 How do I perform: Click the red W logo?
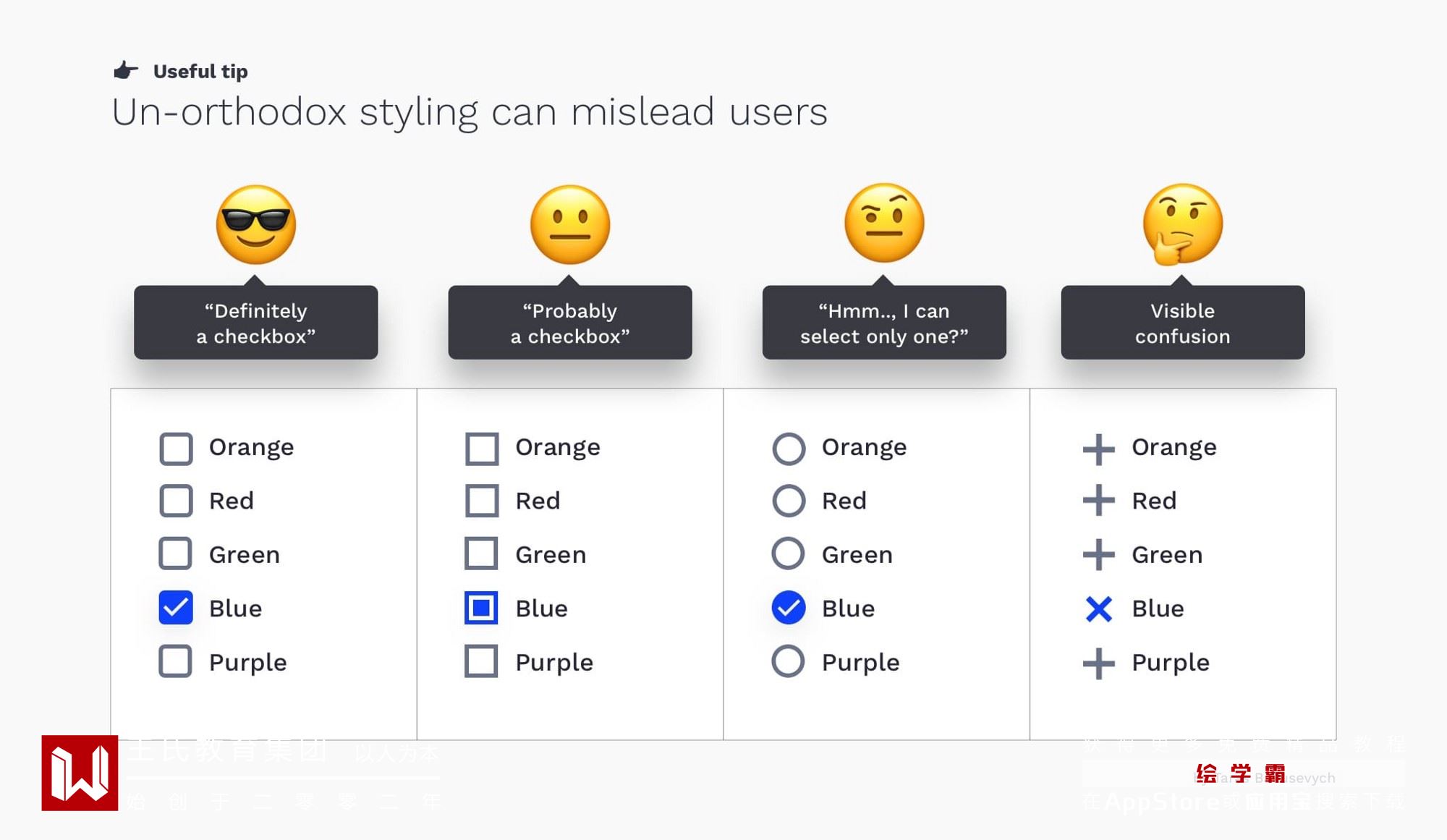pyautogui.click(x=80, y=773)
